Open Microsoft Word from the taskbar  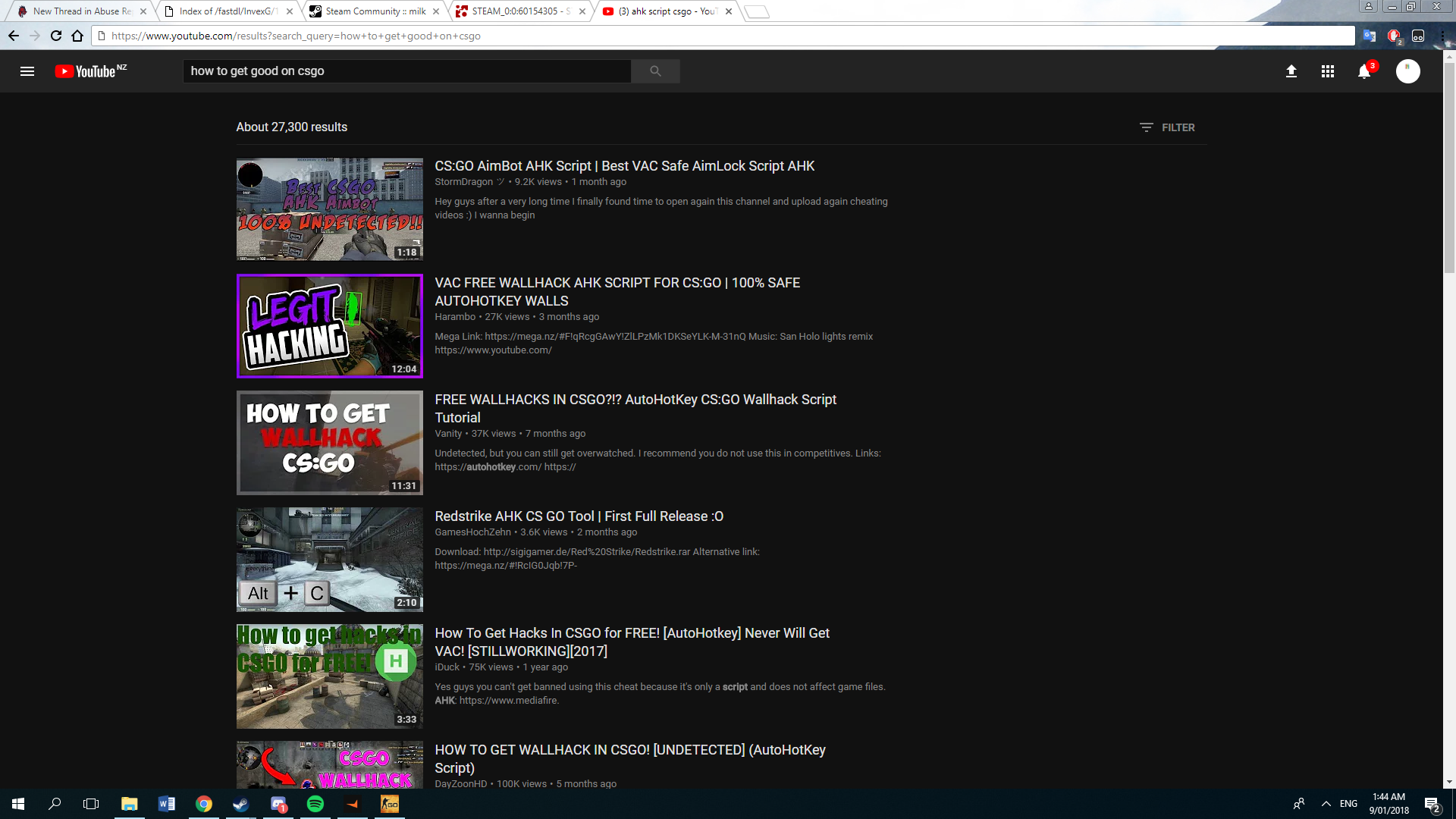[167, 804]
